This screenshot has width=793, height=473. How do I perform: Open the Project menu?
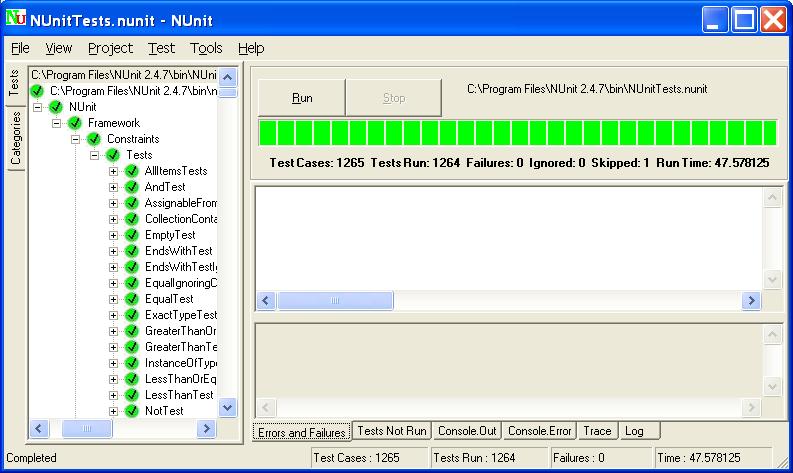tap(110, 48)
